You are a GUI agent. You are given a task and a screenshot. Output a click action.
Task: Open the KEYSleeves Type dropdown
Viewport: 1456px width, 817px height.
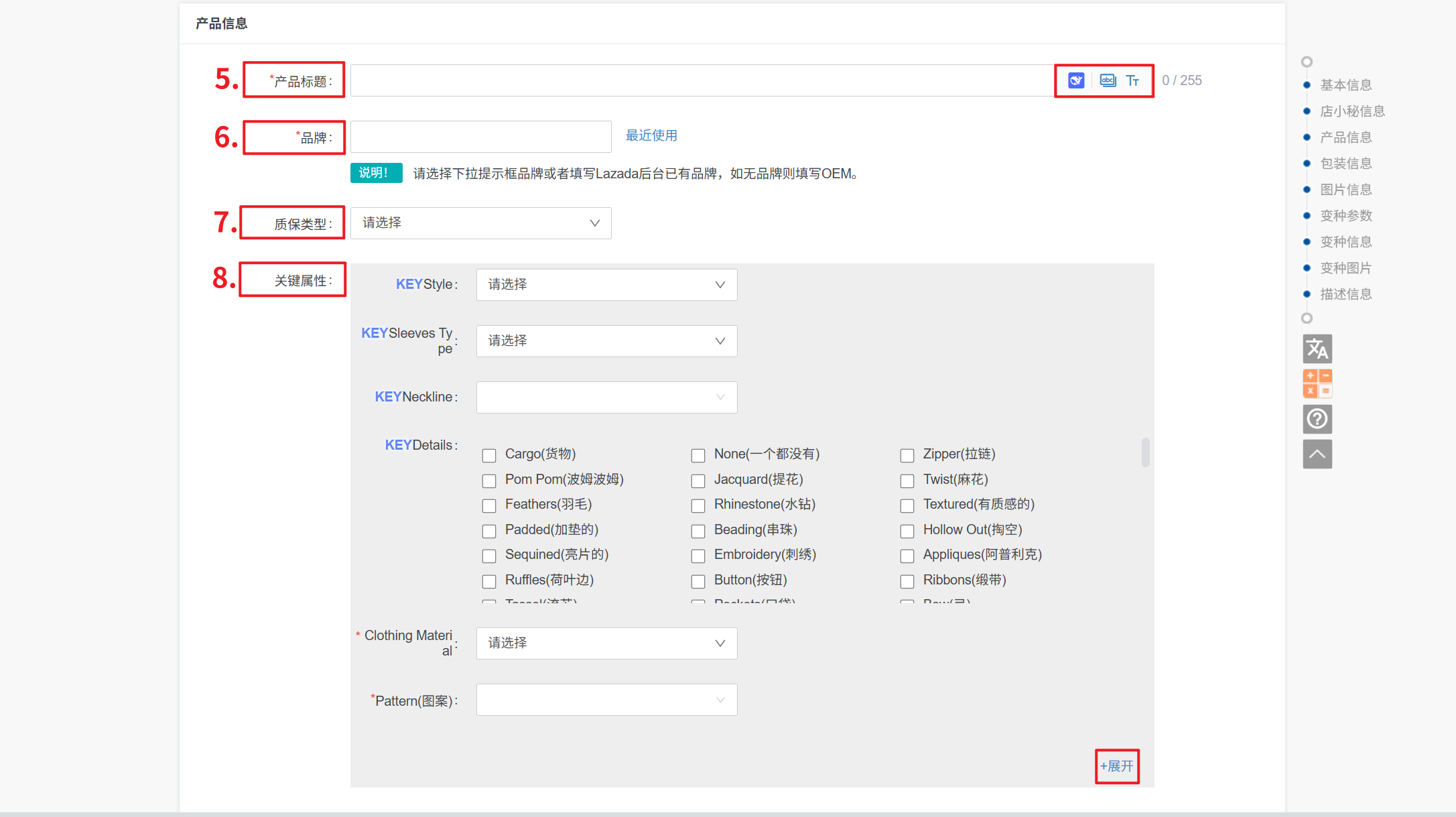tap(606, 341)
